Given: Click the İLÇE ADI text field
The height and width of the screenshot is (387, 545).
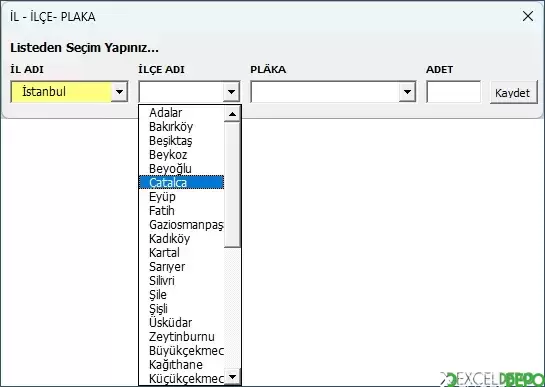Looking at the screenshot, I should tap(181, 92).
